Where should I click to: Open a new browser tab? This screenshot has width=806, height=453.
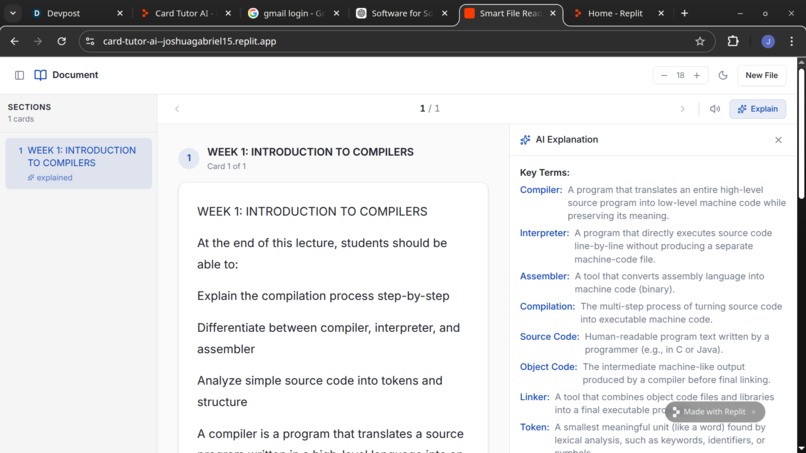pos(684,13)
